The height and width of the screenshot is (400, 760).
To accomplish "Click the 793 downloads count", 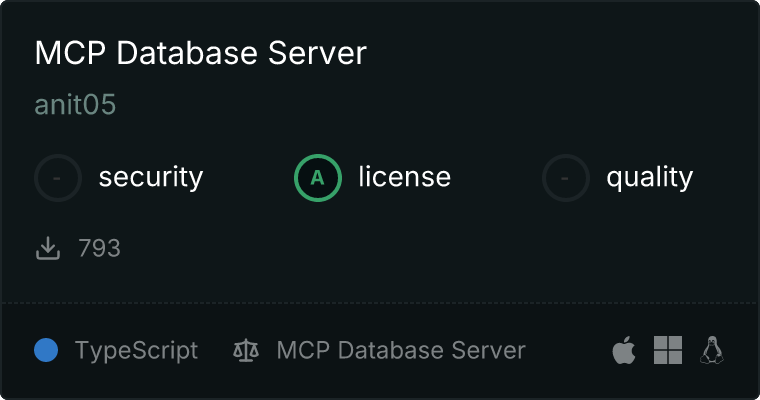I will pos(99,248).
